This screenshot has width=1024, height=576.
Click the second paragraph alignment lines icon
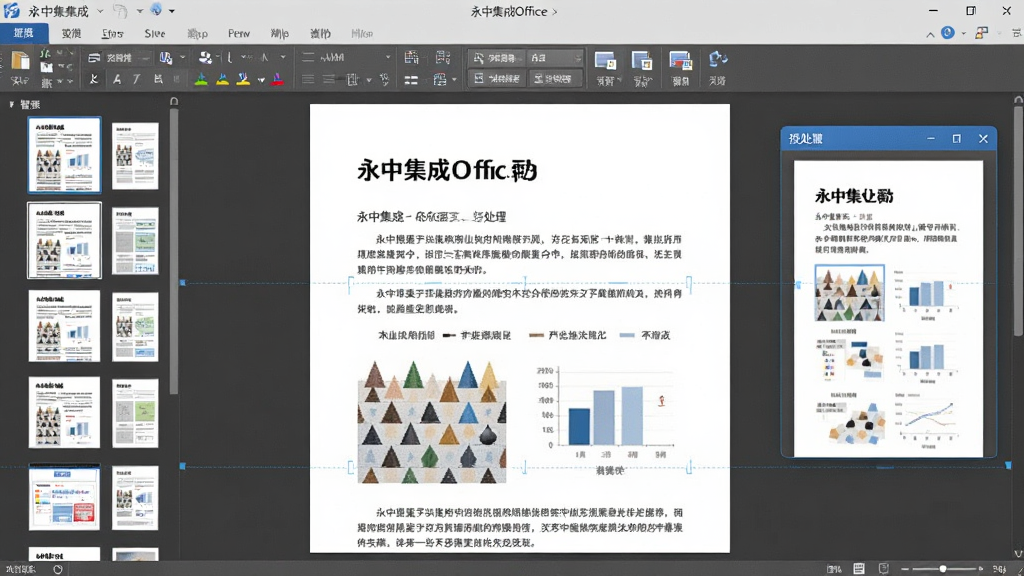coord(329,80)
